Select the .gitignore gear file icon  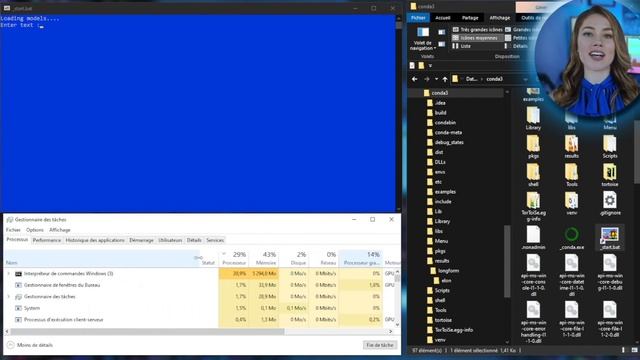click(609, 200)
